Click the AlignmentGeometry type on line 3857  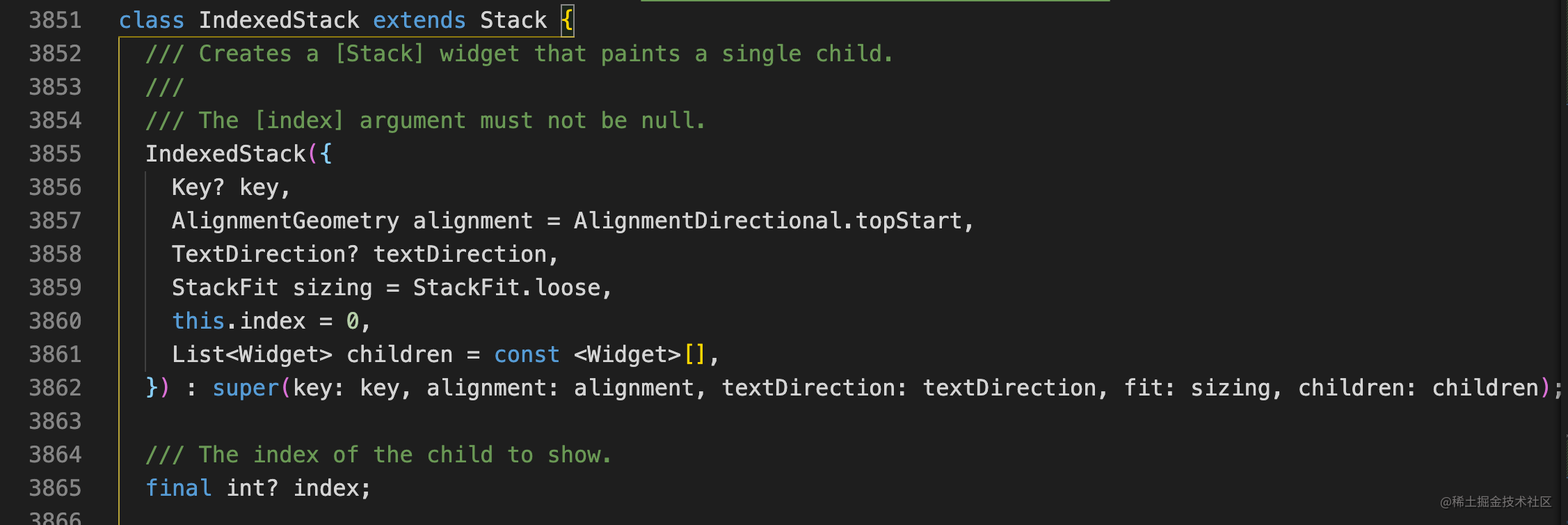tap(285, 221)
